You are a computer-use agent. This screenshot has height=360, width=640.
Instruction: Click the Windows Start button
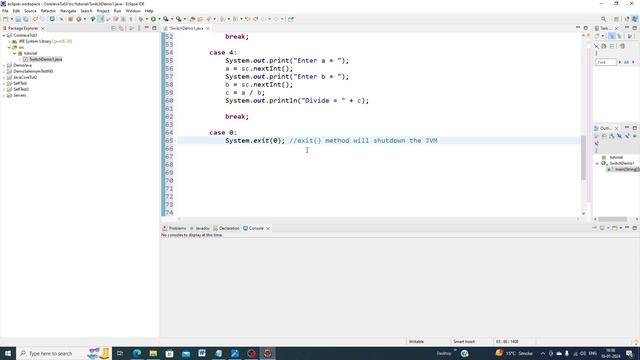coord(8,353)
